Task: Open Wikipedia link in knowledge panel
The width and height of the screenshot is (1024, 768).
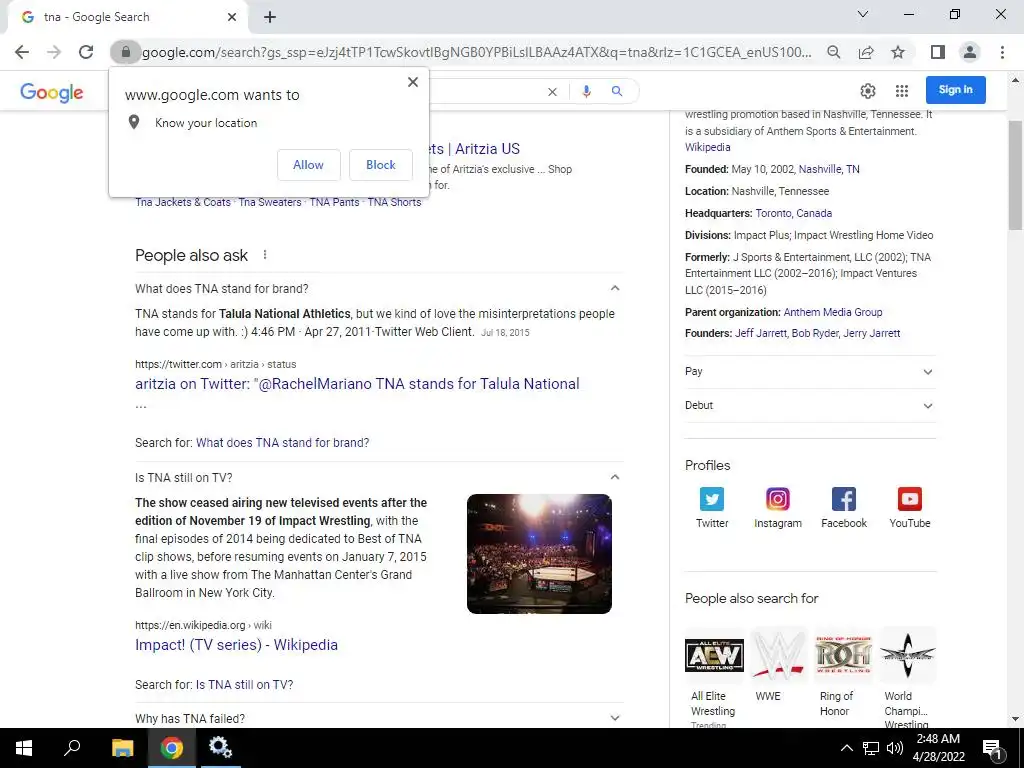Action: (x=707, y=148)
